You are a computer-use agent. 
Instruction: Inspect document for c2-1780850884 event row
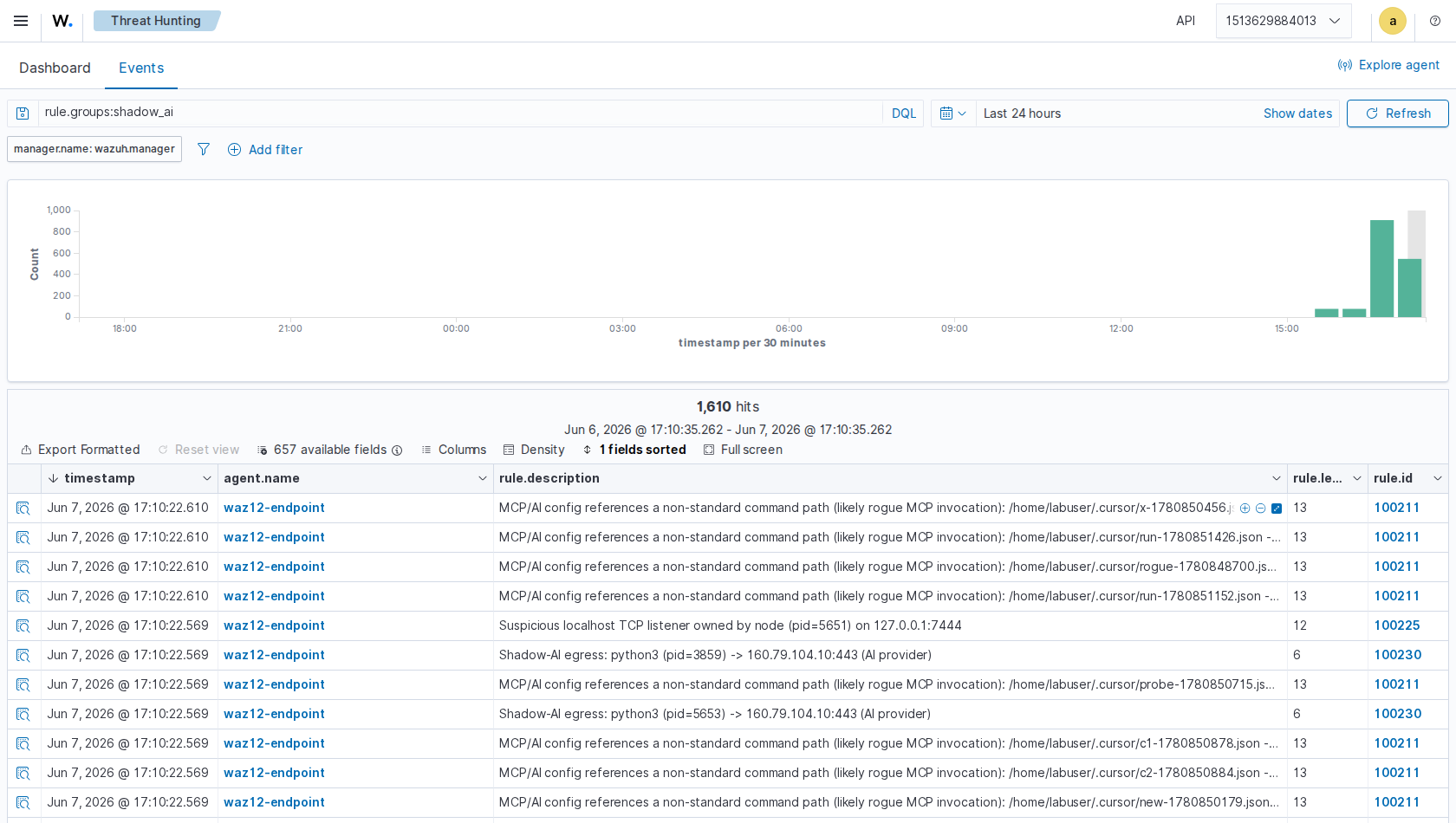pyautogui.click(x=23, y=774)
